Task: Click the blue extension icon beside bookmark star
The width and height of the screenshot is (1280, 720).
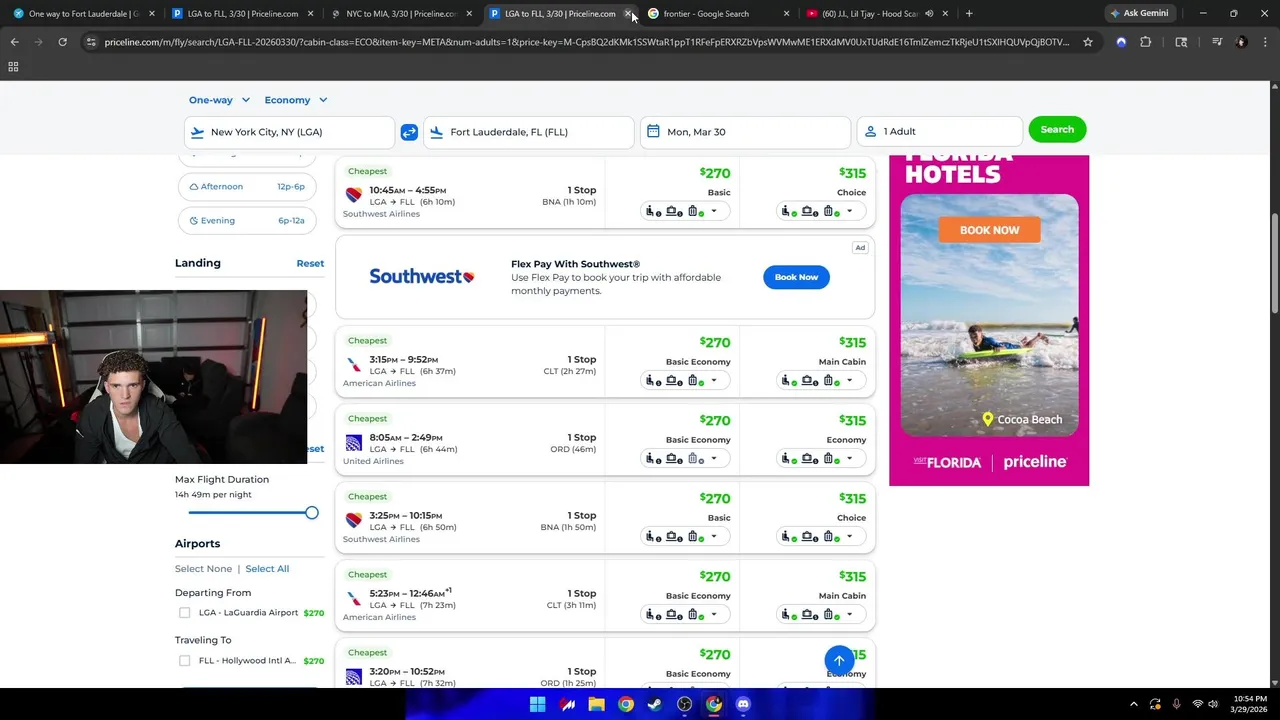Action: click(1121, 42)
